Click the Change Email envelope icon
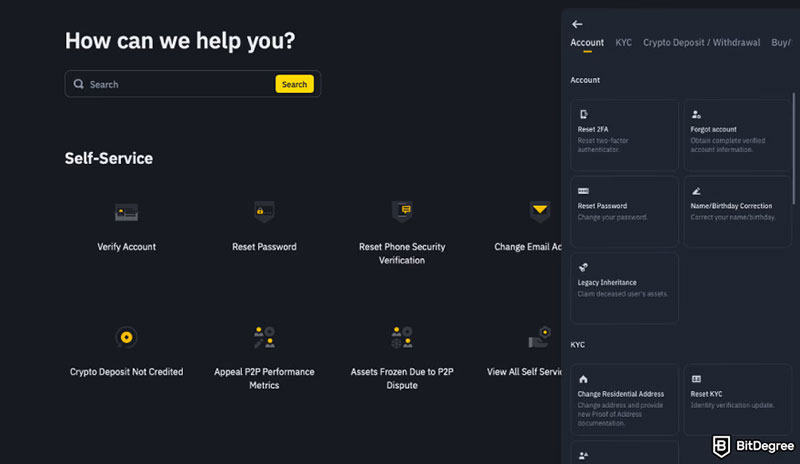This screenshot has width=800, height=464. (x=540, y=211)
